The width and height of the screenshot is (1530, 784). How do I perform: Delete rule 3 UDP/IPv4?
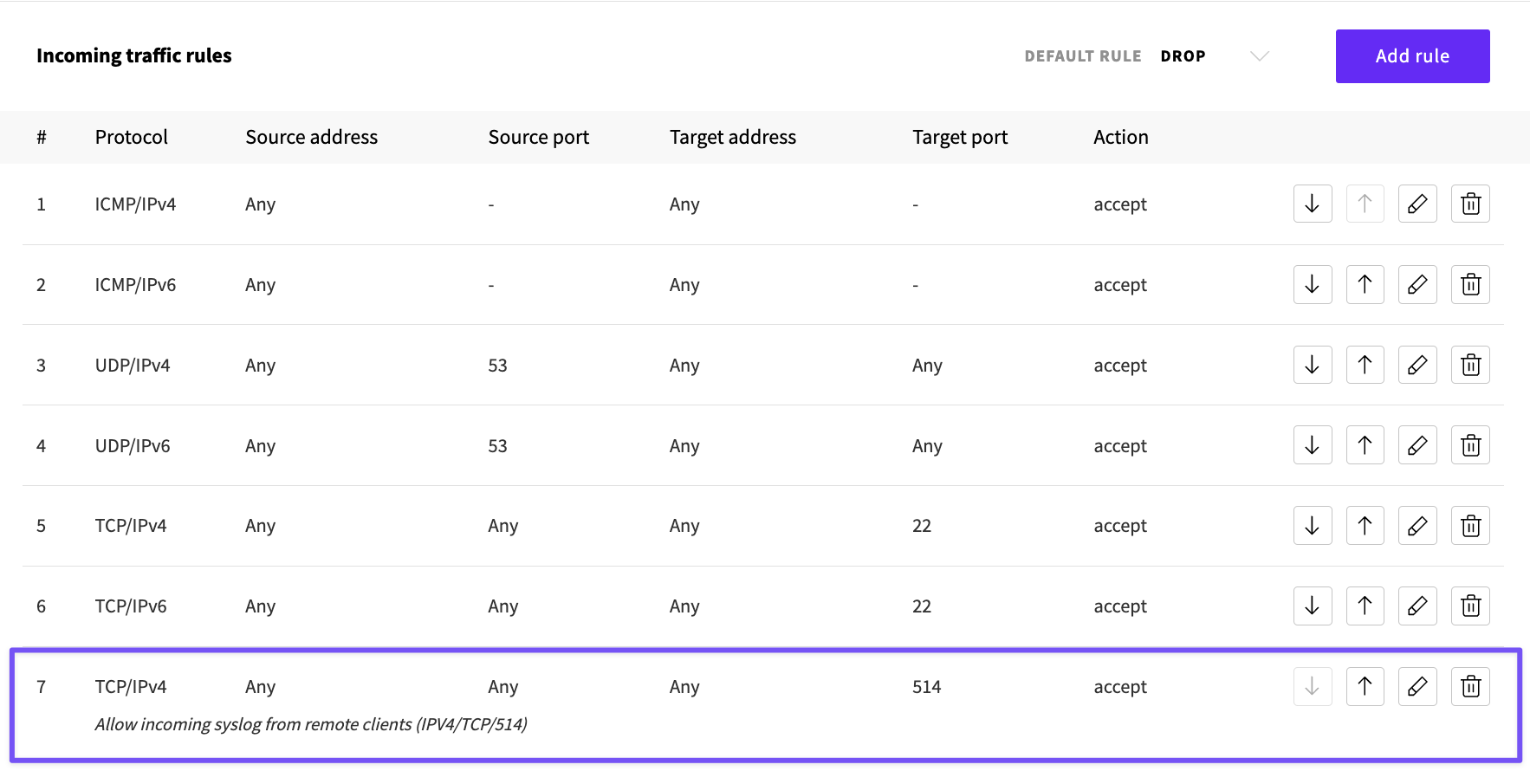click(x=1470, y=365)
